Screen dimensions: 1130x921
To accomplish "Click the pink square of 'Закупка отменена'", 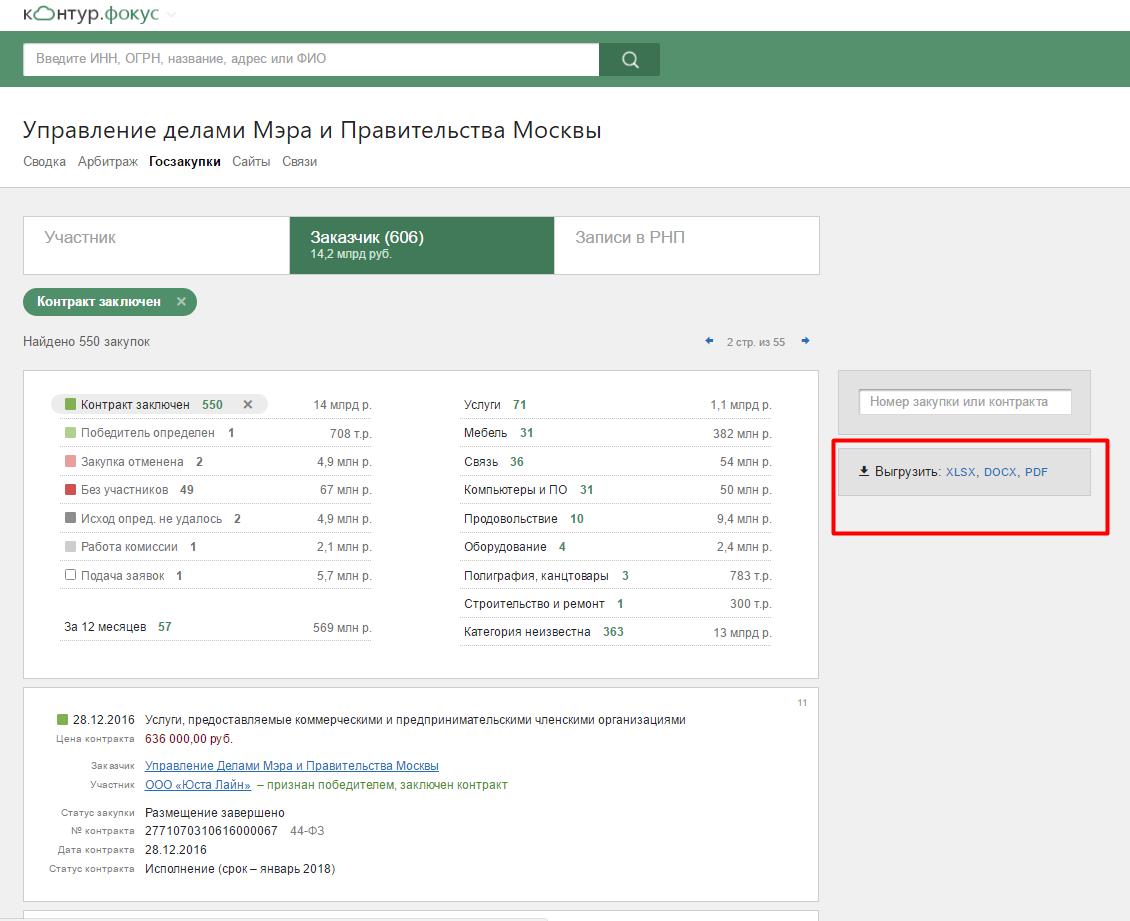I will 71,461.
